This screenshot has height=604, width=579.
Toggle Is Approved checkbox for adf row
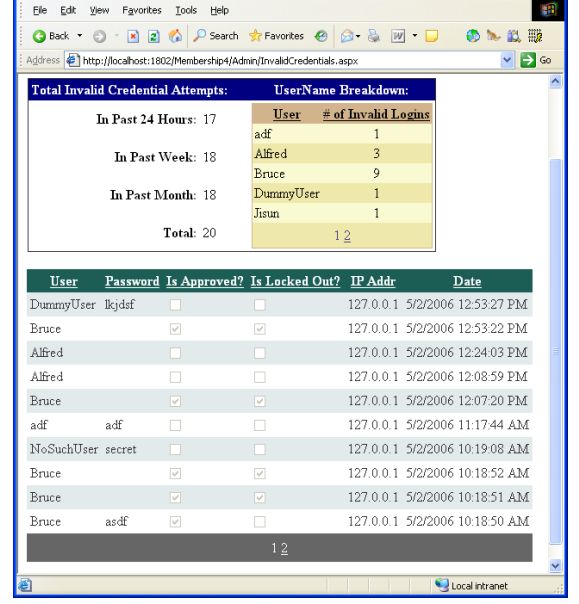175,425
